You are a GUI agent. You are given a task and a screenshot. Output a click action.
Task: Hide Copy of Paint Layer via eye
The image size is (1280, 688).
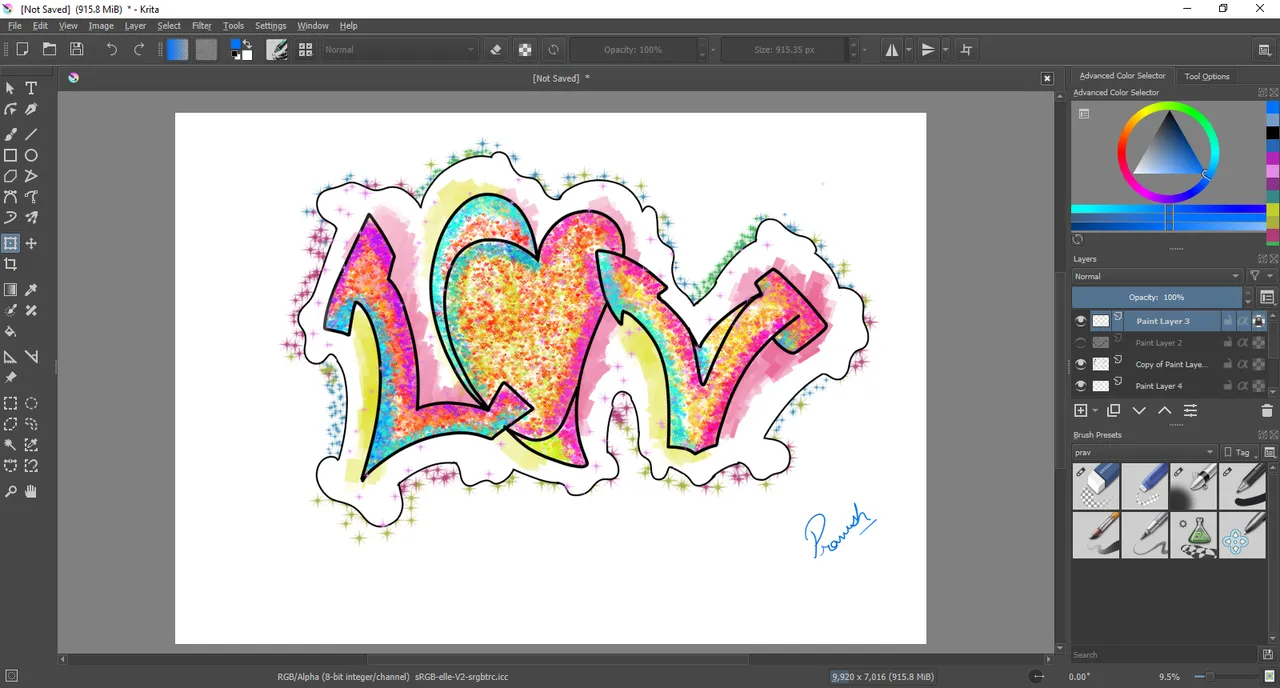tap(1080, 364)
